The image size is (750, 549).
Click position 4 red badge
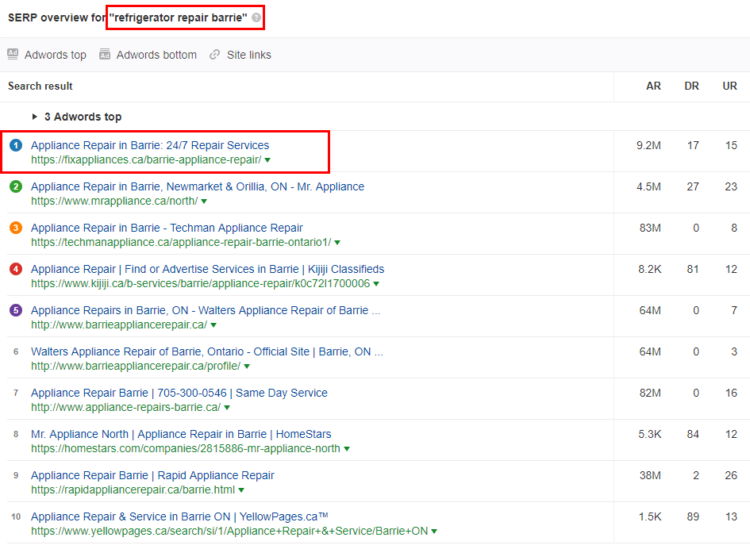tap(16, 269)
